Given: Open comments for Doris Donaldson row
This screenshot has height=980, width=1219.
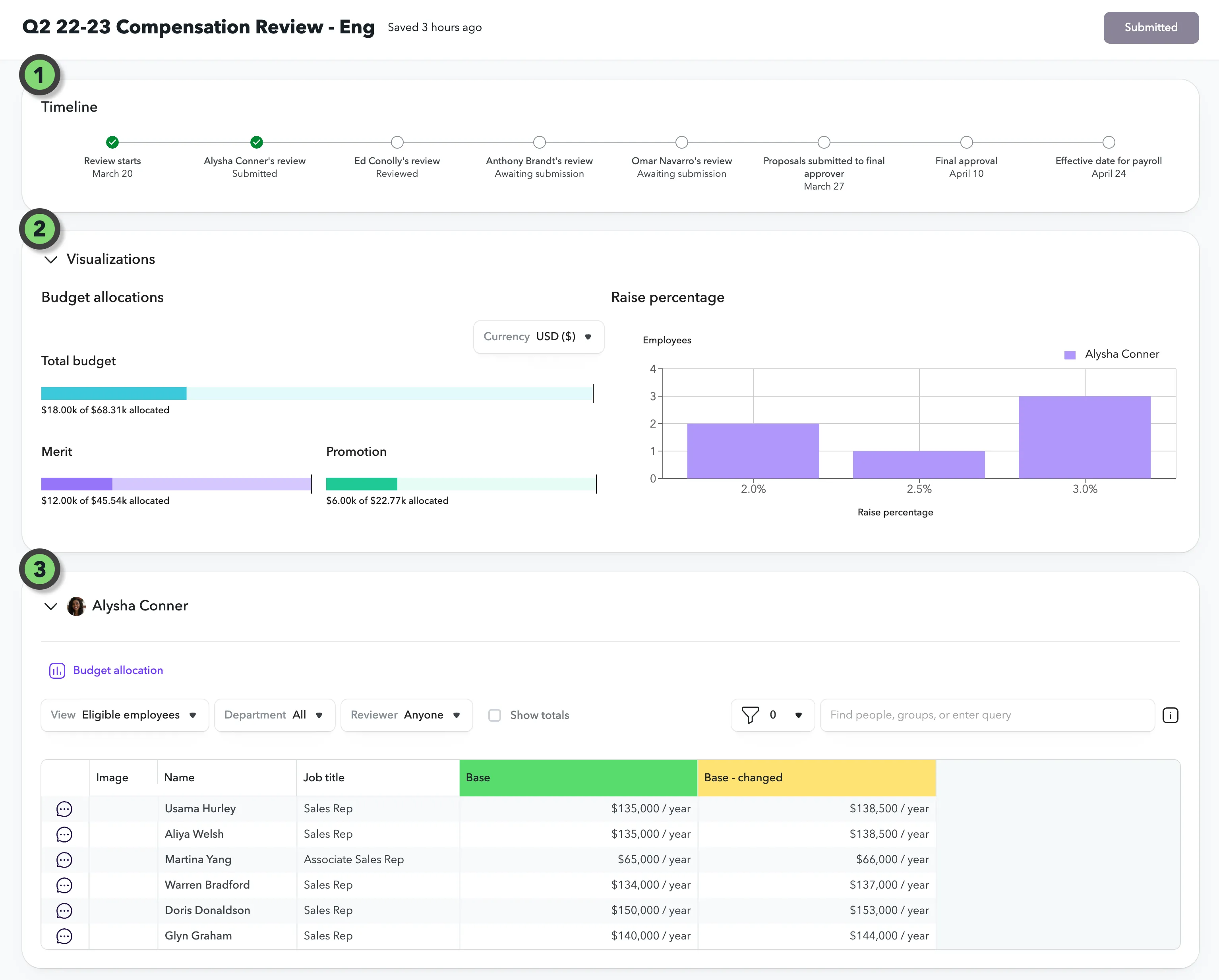Looking at the screenshot, I should pos(64,910).
